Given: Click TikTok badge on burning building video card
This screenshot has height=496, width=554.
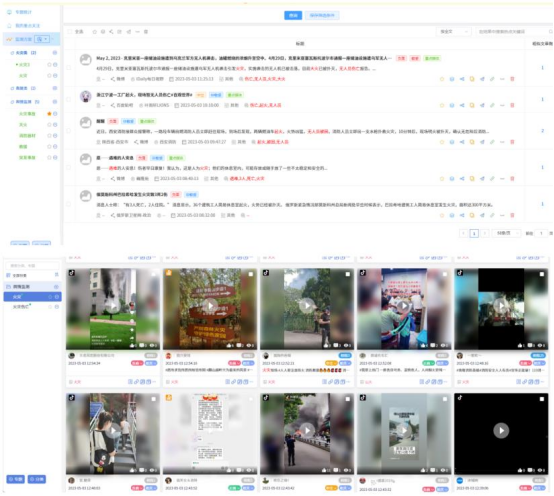Looking at the screenshot, I should tap(72, 273).
